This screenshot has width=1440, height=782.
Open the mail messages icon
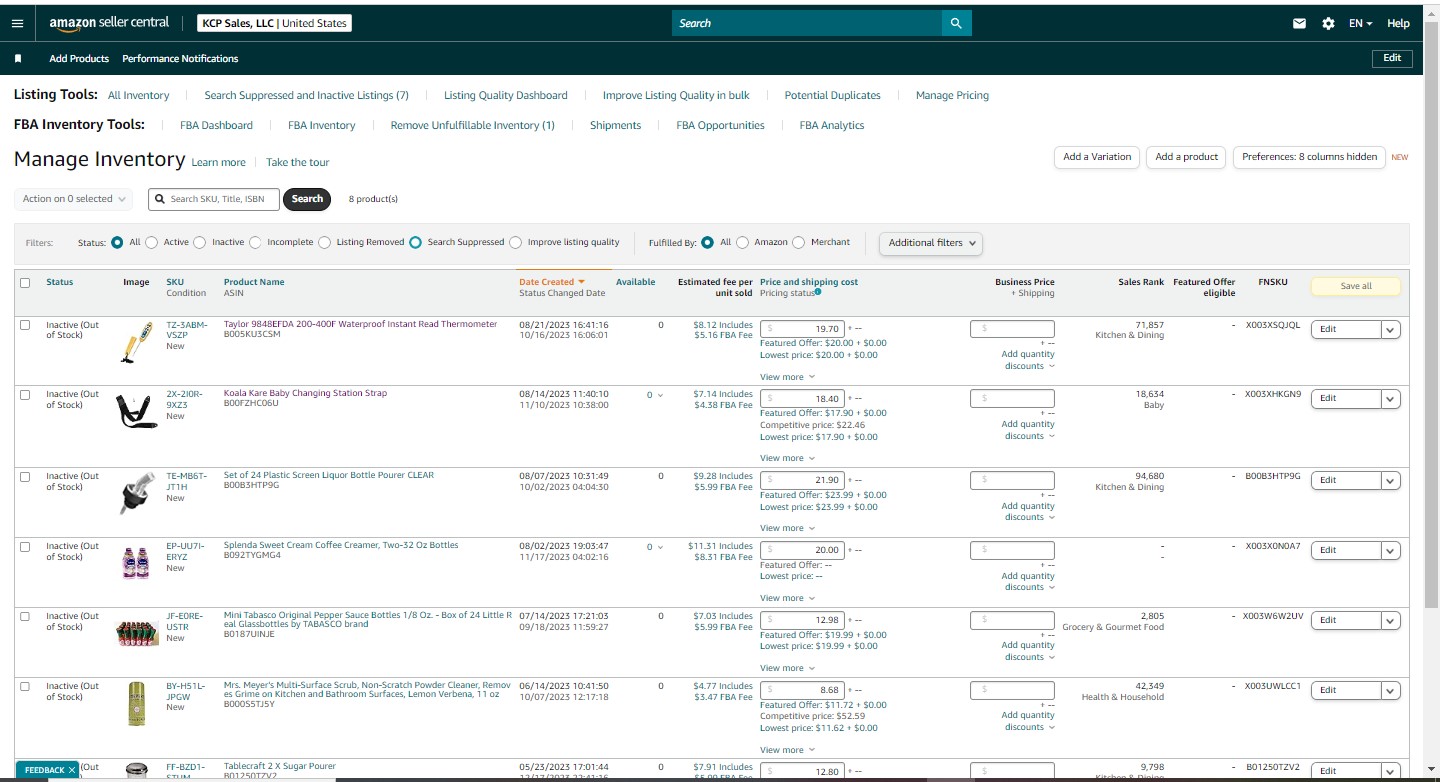point(1299,23)
